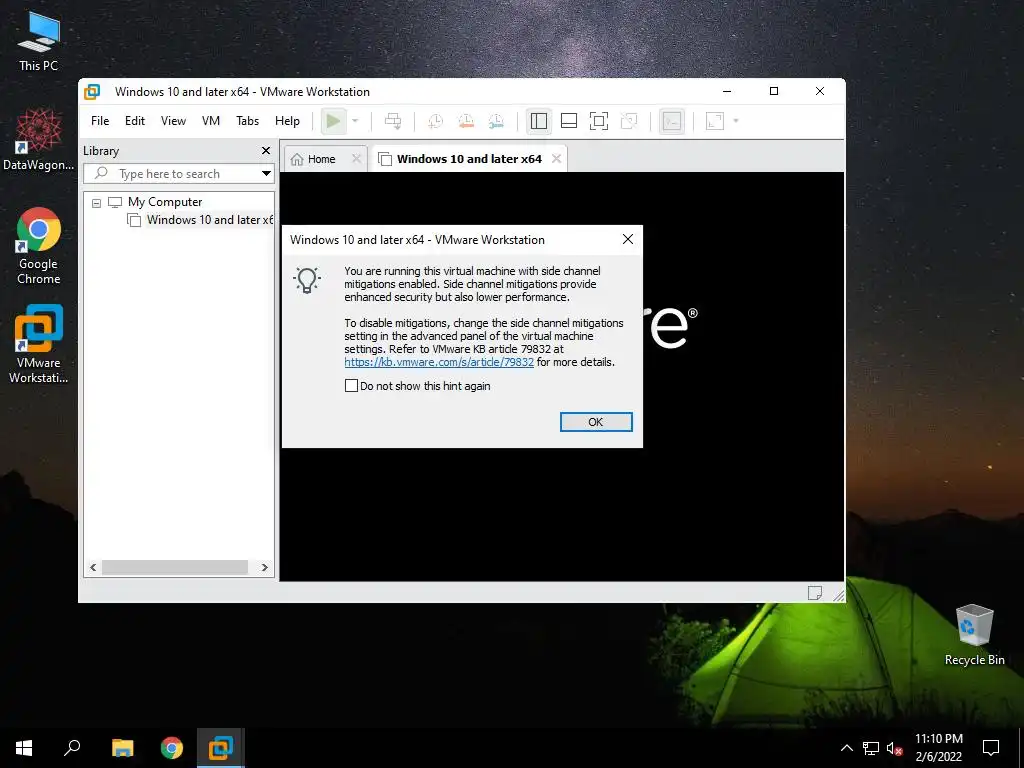This screenshot has width=1024, height=768.
Task: Click the taskbar search icon
Action: tap(72, 748)
